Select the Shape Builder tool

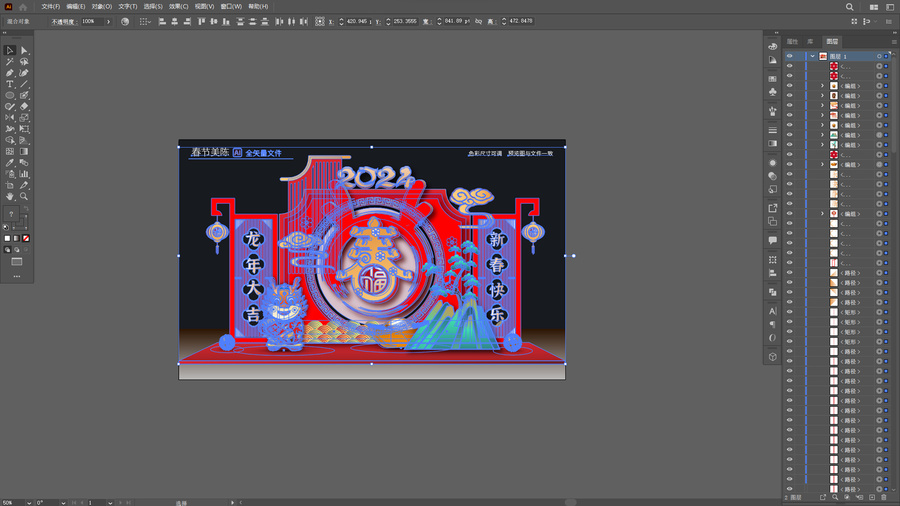10,140
